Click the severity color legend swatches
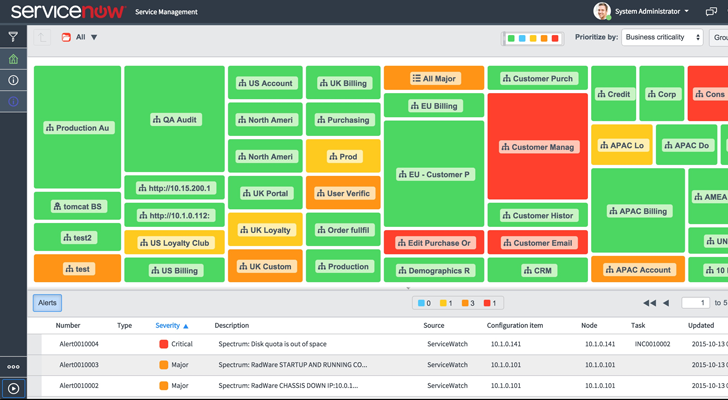 533,38
